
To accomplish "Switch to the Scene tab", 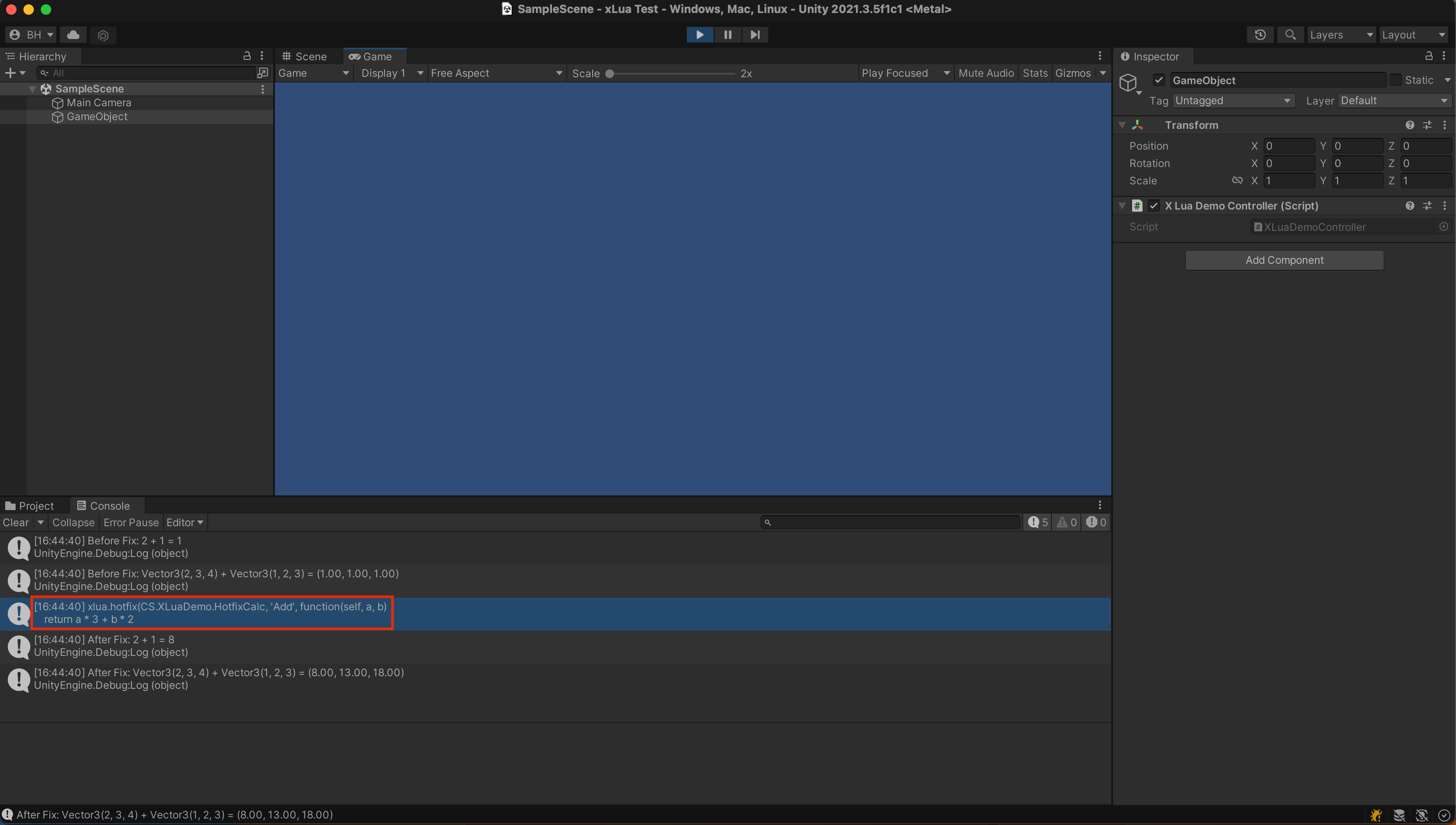I will (305, 56).
